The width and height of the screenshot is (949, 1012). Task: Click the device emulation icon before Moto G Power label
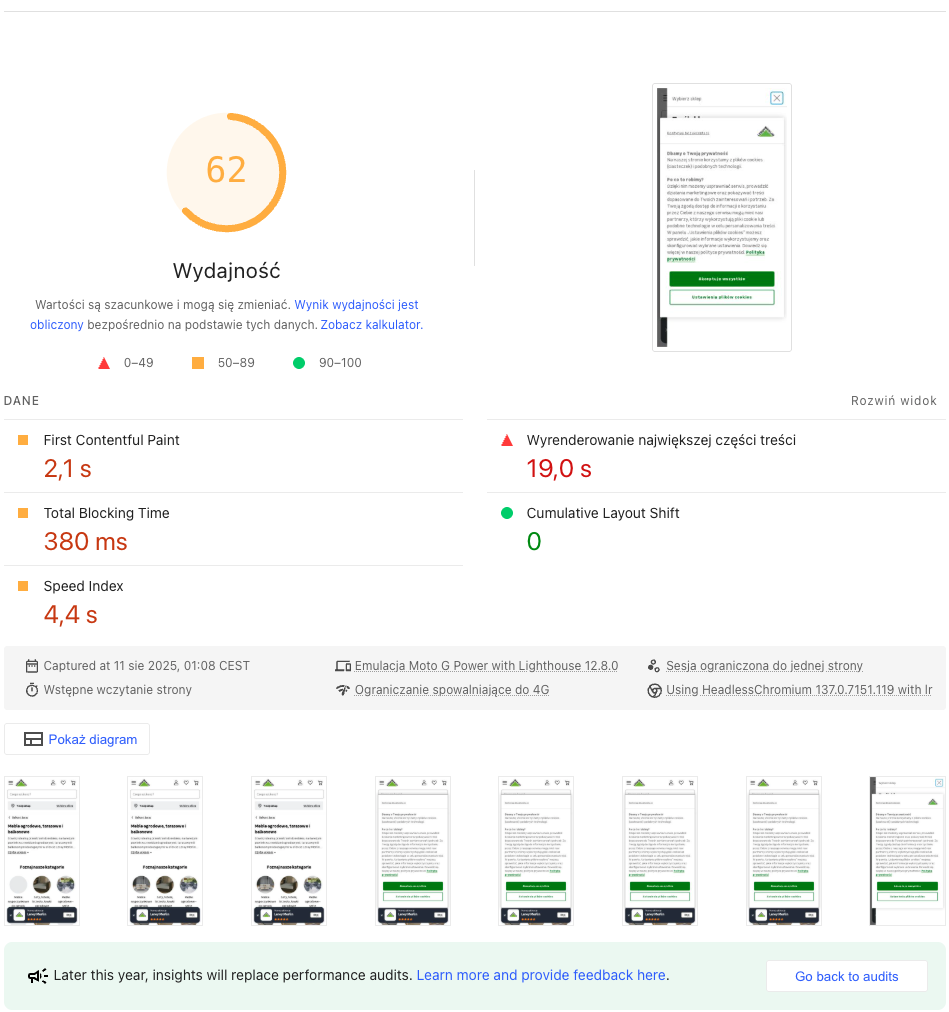[343, 665]
